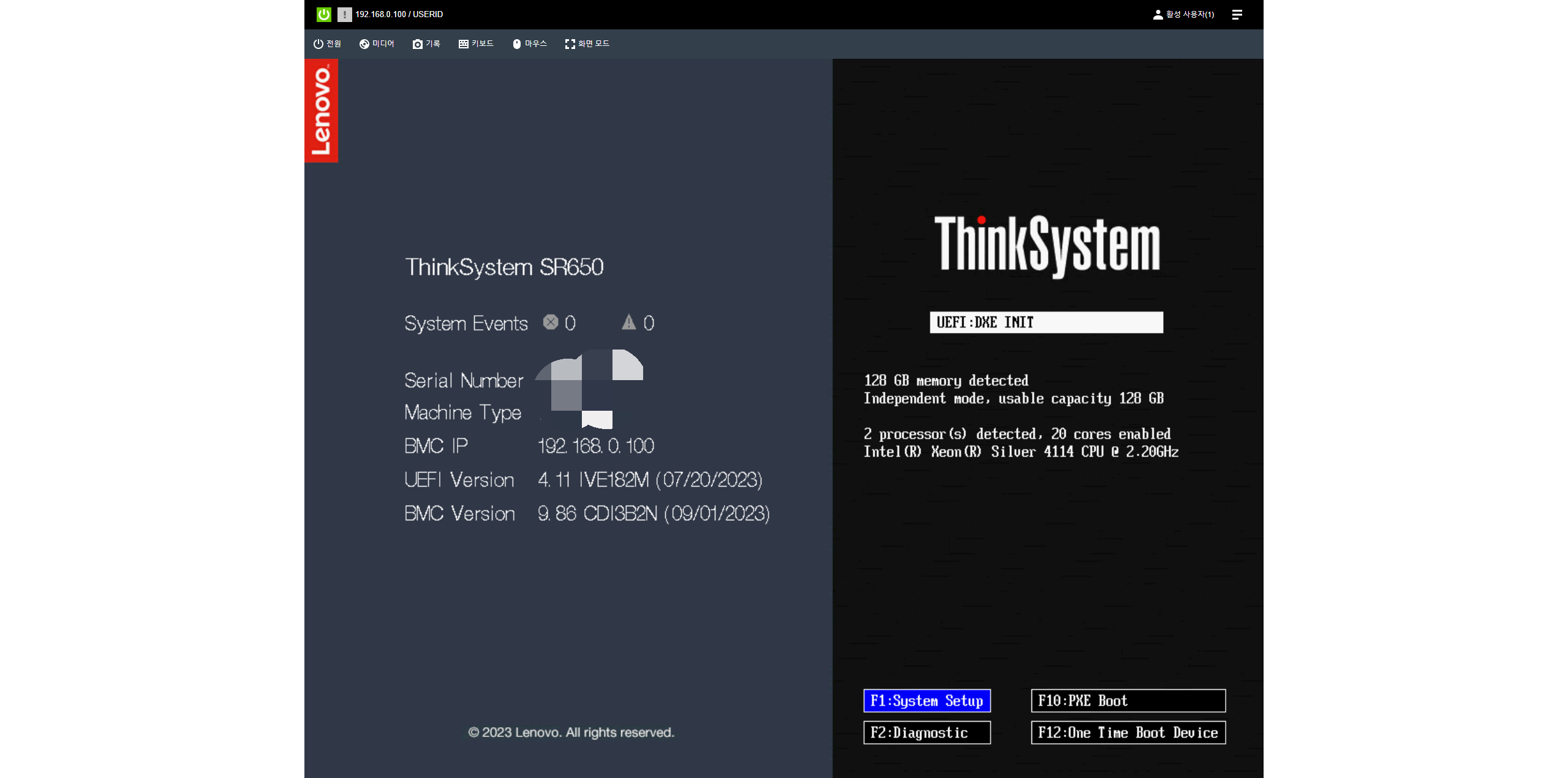Click the active users 활성 사용자(1) indicator
This screenshot has height=778, width=1568.
(x=1183, y=14)
